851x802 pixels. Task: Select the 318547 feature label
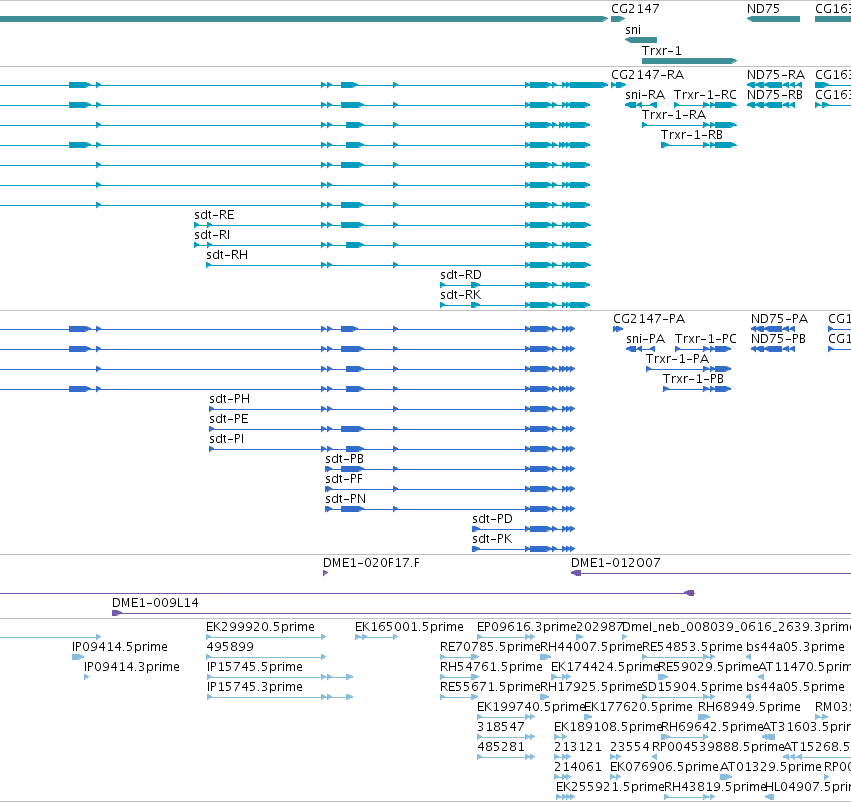point(501,728)
